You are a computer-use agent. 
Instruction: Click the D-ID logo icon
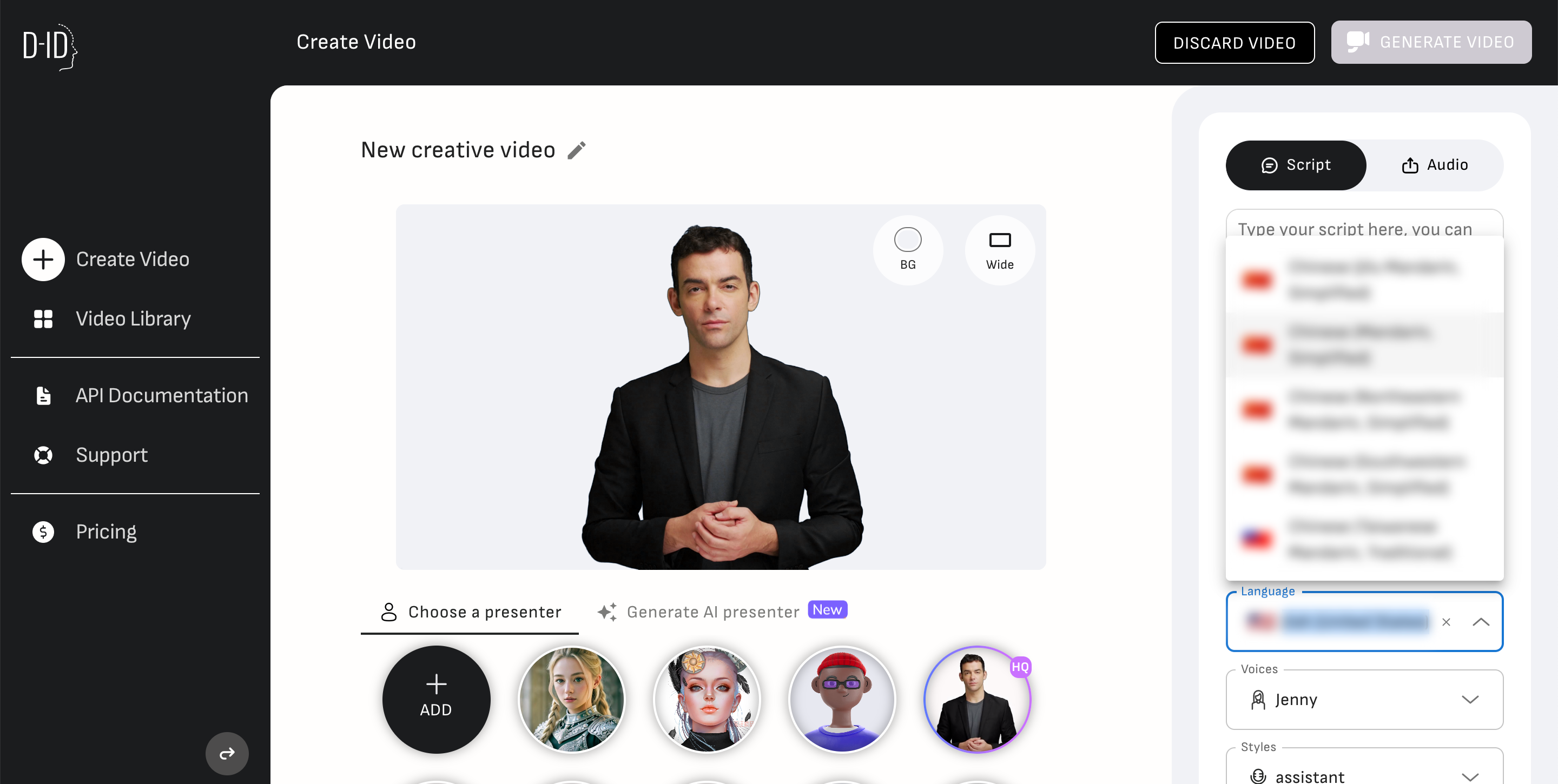(50, 46)
